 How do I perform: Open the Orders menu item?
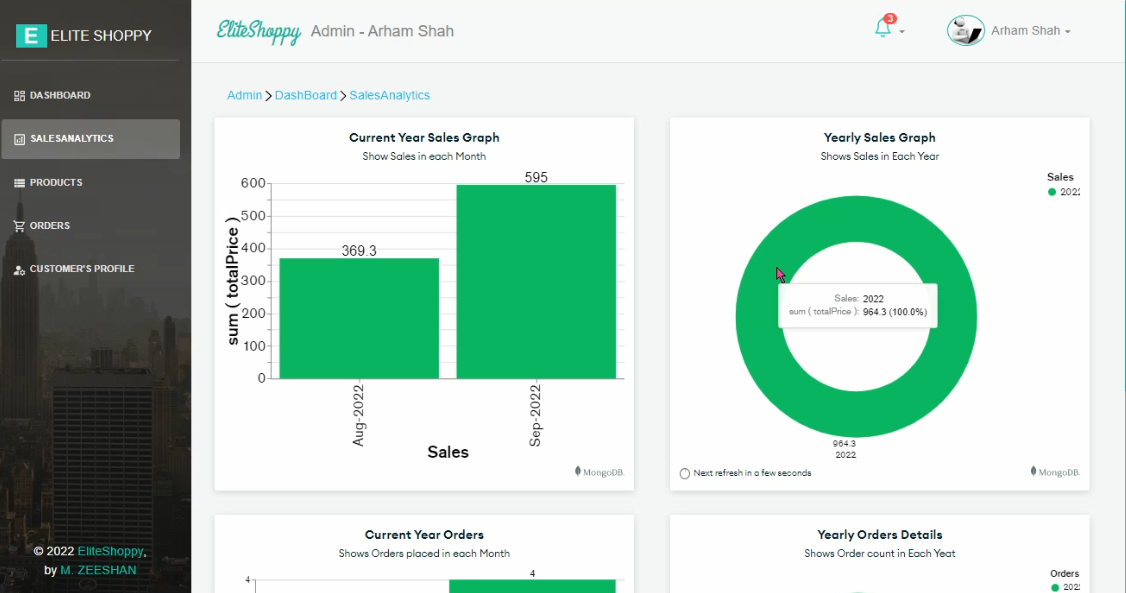click(x=90, y=225)
